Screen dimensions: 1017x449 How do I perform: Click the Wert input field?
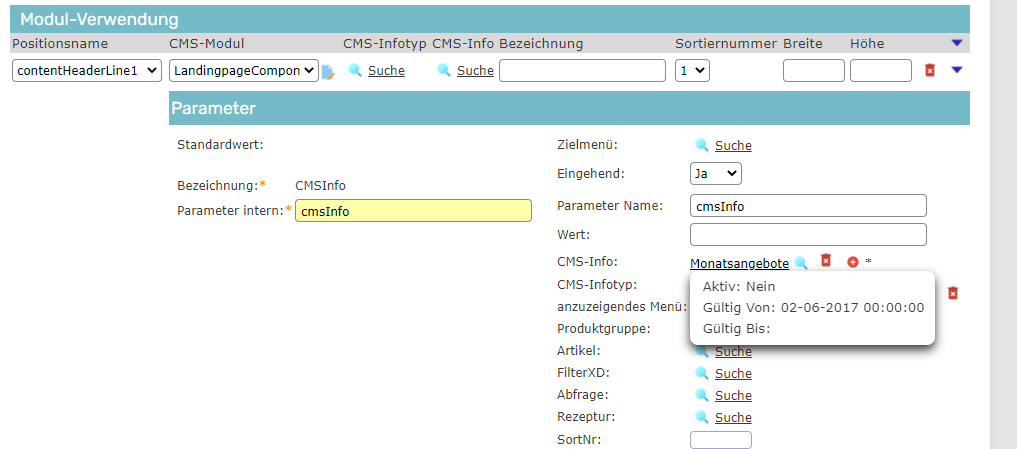click(808, 234)
